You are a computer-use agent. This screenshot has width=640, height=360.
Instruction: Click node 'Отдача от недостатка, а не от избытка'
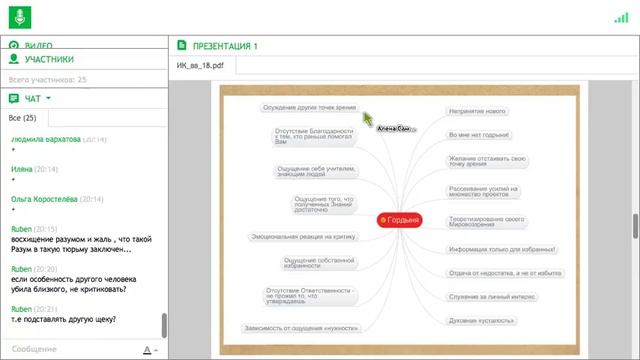pos(505,273)
